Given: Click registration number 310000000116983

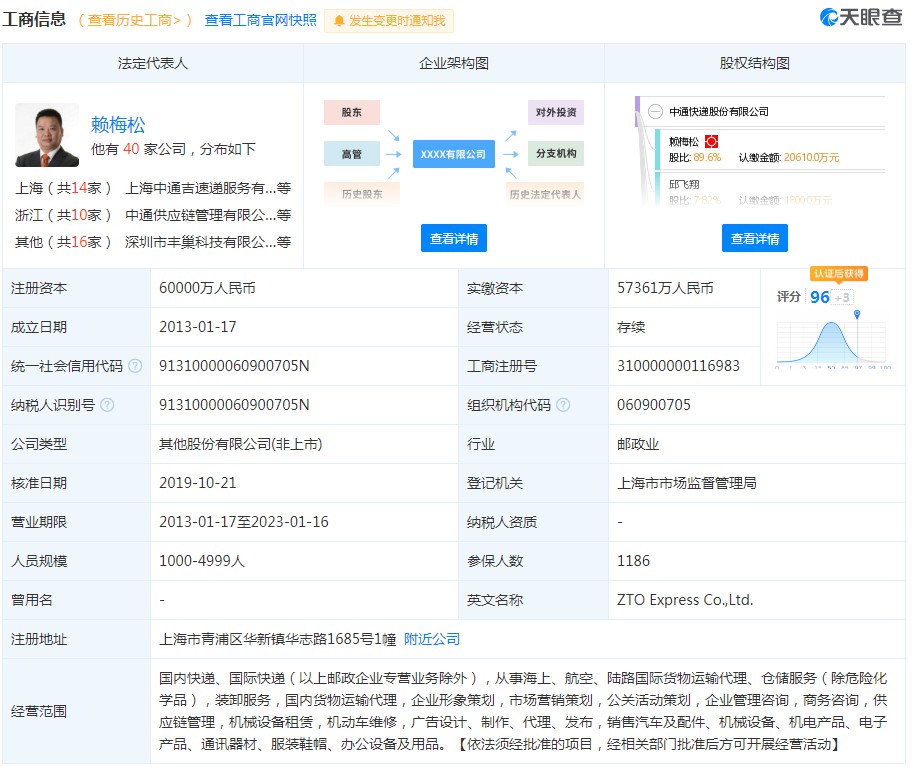Looking at the screenshot, I should 678,366.
